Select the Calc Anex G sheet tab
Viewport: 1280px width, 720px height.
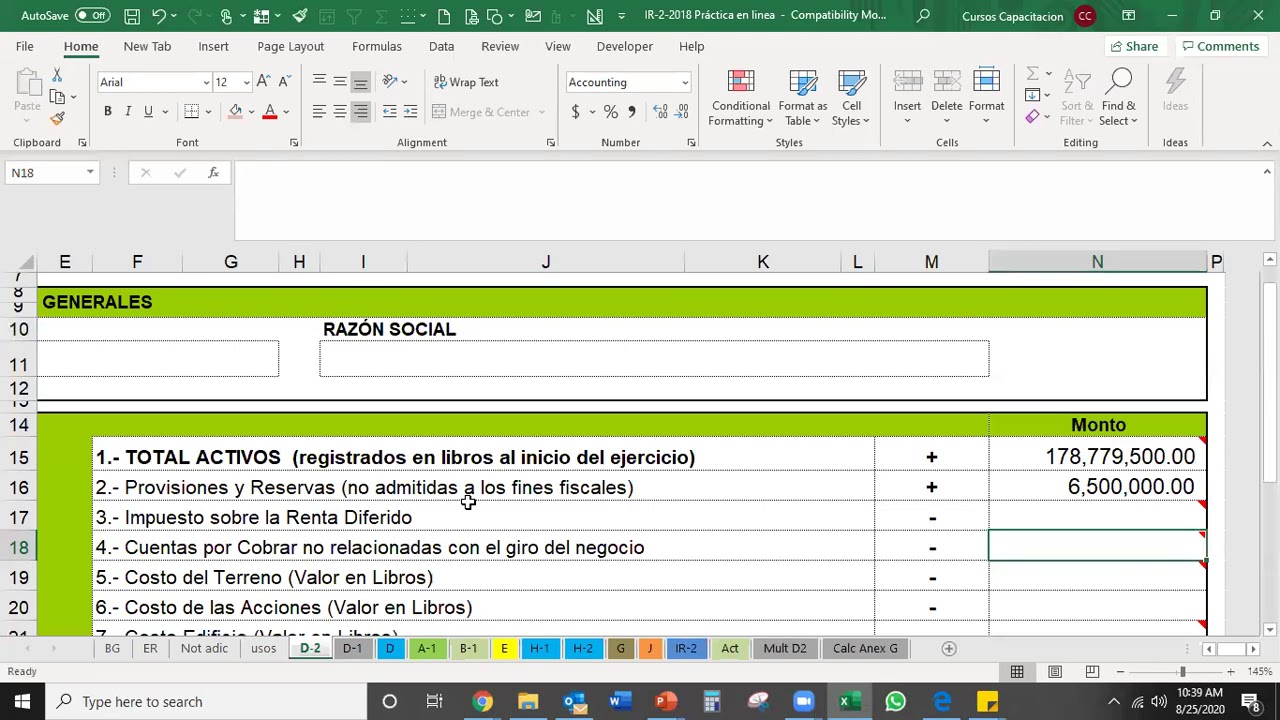pos(866,648)
